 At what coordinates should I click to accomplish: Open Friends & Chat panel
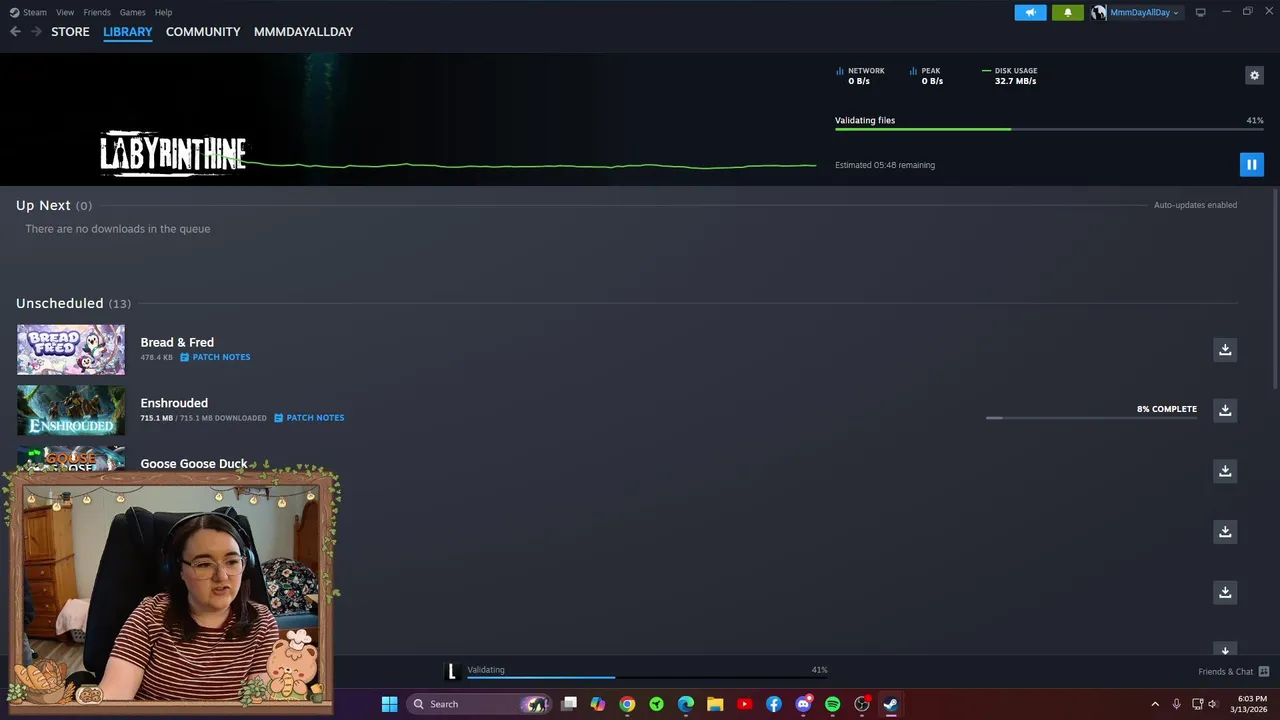coord(1233,671)
